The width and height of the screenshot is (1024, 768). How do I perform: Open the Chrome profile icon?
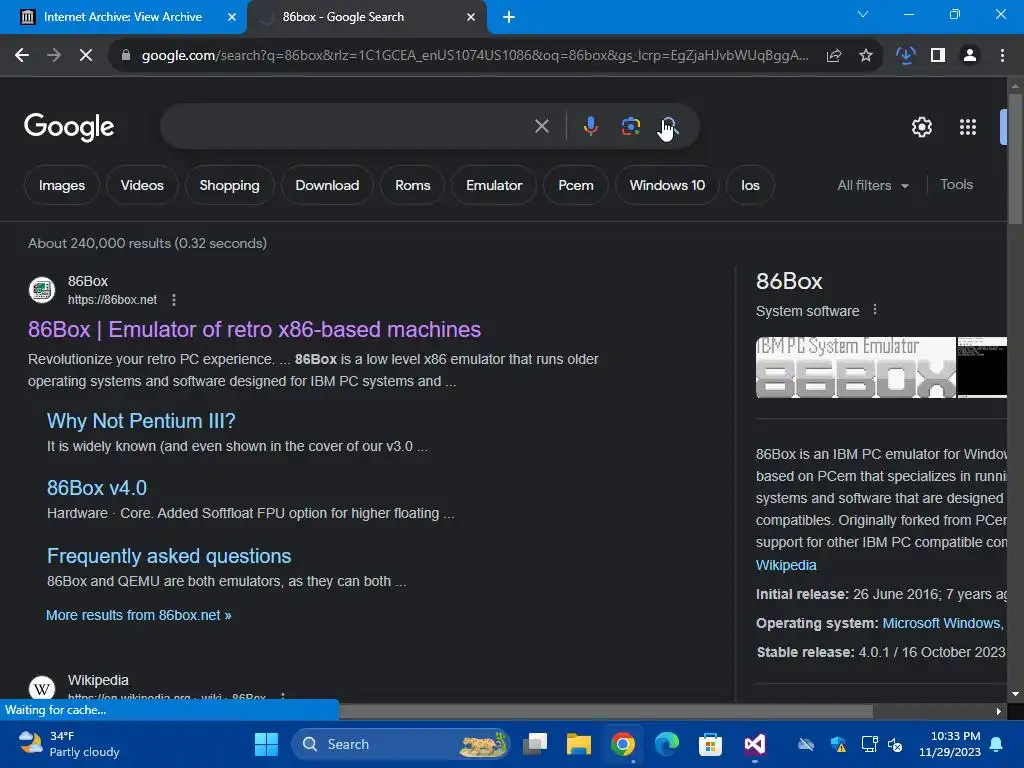click(970, 56)
